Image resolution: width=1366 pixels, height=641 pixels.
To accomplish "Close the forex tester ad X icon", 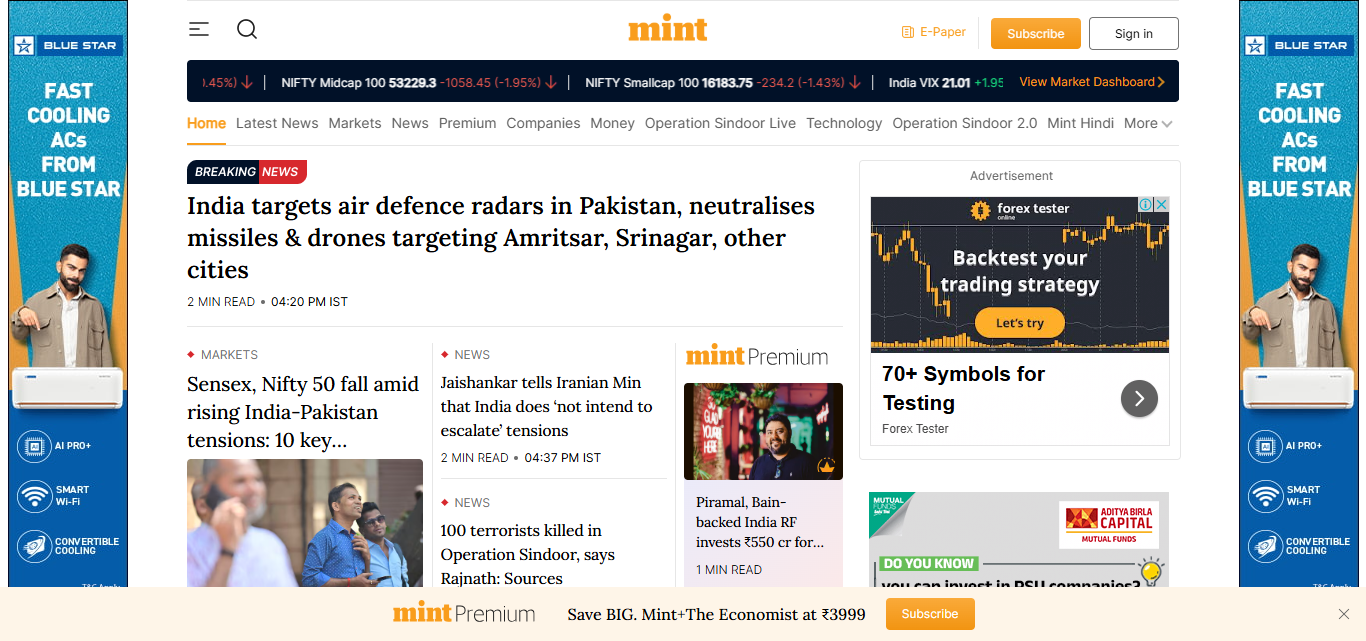I will coord(1162,204).
